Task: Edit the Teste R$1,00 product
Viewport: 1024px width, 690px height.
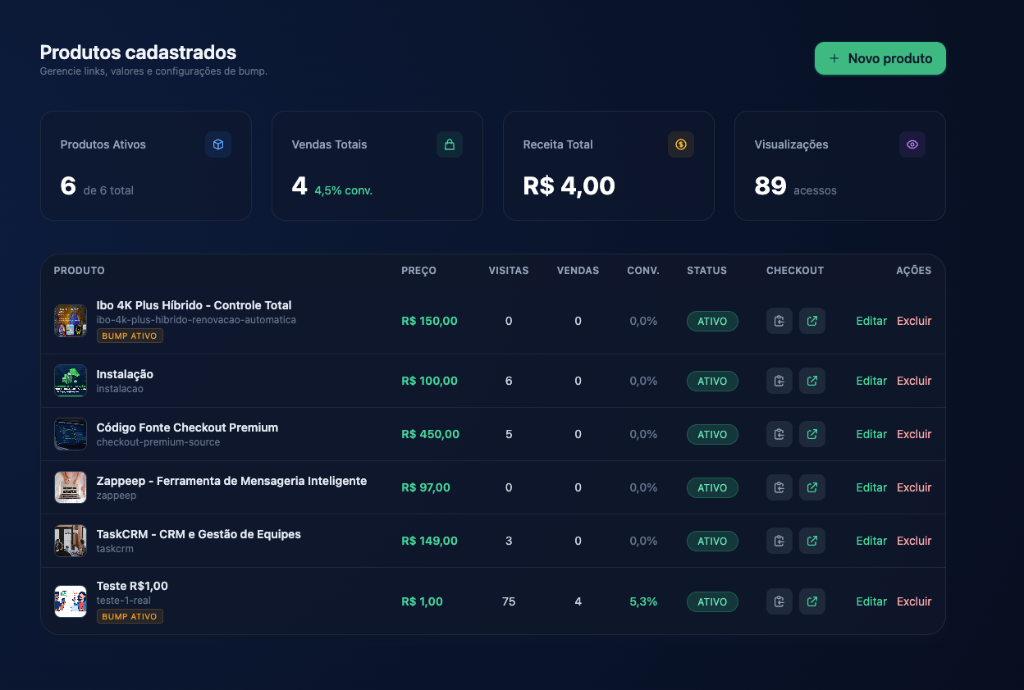Action: tap(871, 602)
